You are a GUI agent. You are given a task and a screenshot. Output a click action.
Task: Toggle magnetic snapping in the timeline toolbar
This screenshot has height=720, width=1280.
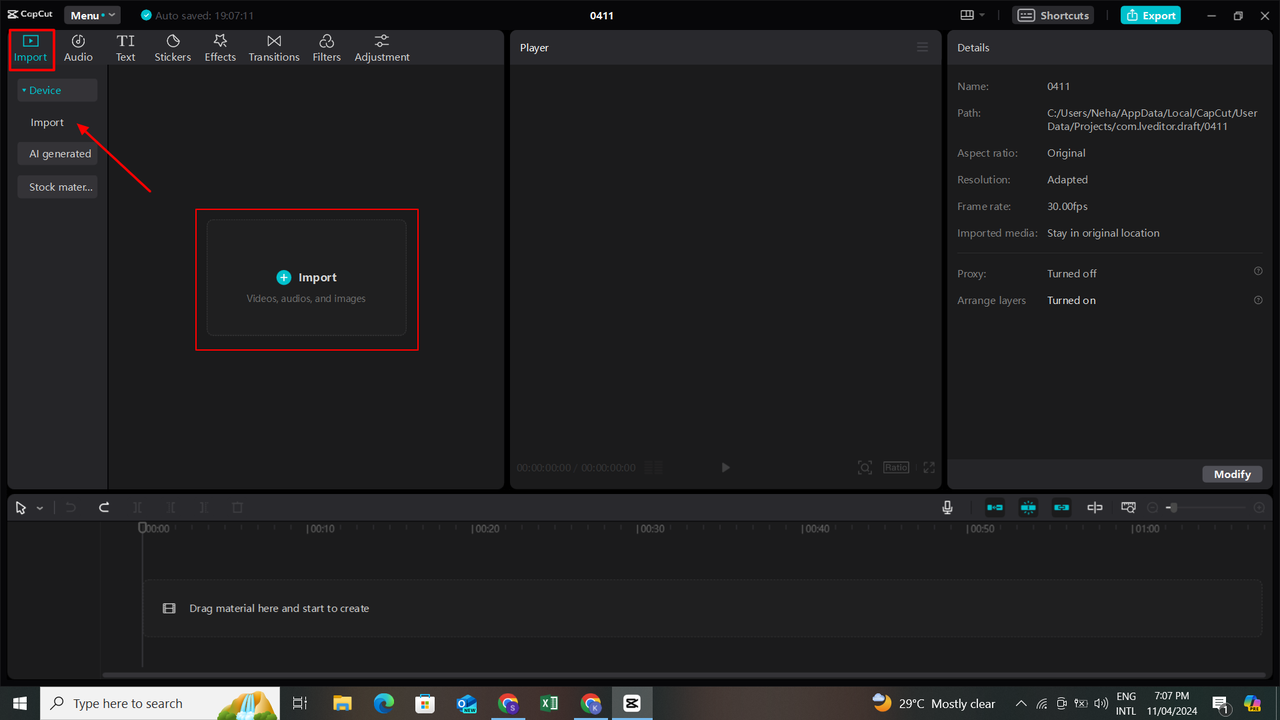(1028, 507)
